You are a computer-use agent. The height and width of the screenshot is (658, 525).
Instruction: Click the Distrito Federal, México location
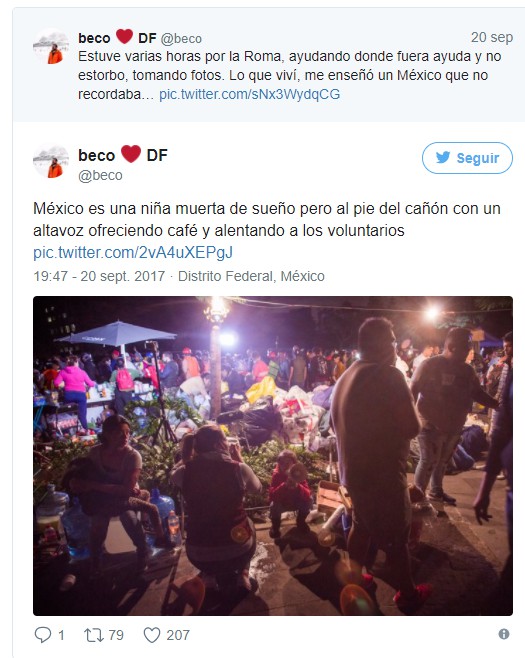tap(251, 276)
